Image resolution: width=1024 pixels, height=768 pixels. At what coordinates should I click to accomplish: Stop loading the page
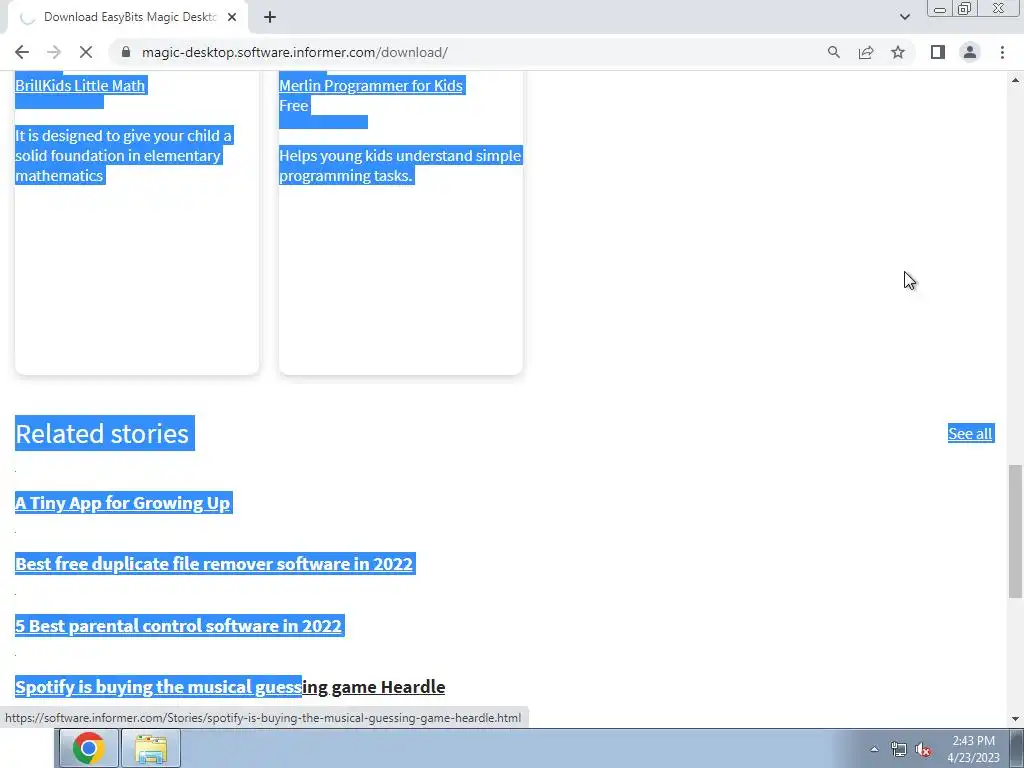point(86,52)
